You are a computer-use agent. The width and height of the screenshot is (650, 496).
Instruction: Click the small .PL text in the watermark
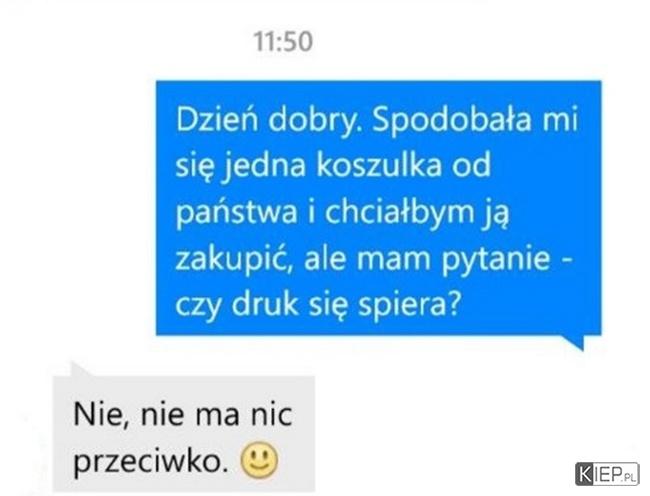(629, 479)
